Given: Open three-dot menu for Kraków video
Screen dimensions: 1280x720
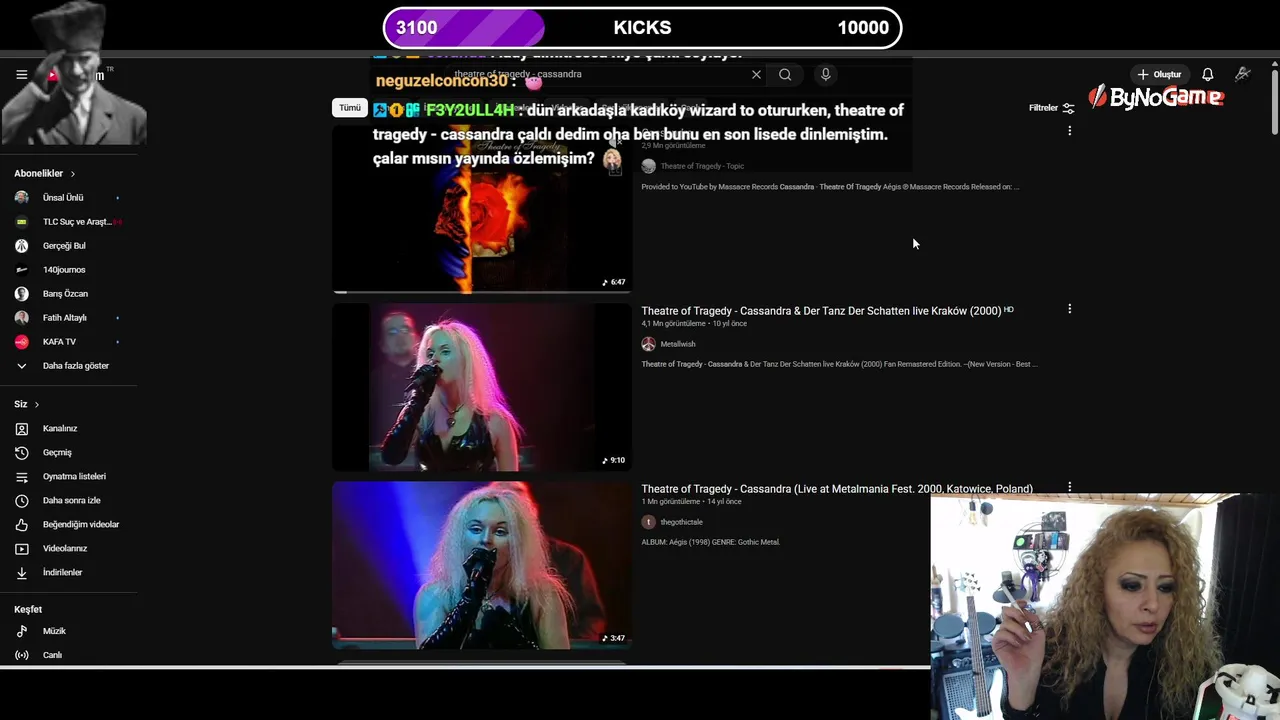Looking at the screenshot, I should coord(1069,309).
